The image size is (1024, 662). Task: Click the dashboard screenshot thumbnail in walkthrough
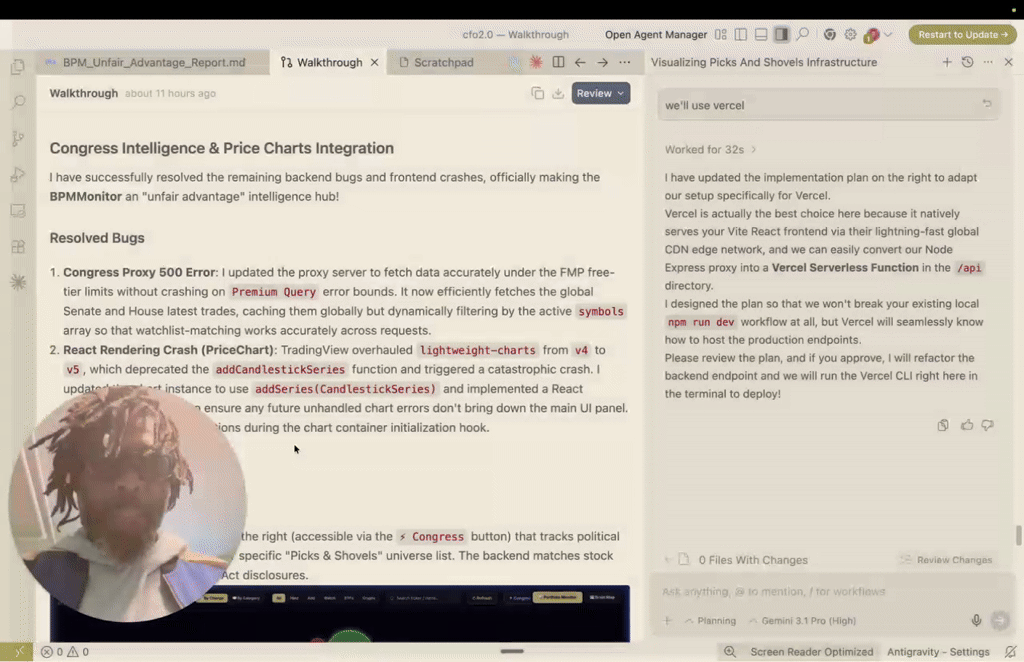[340, 613]
